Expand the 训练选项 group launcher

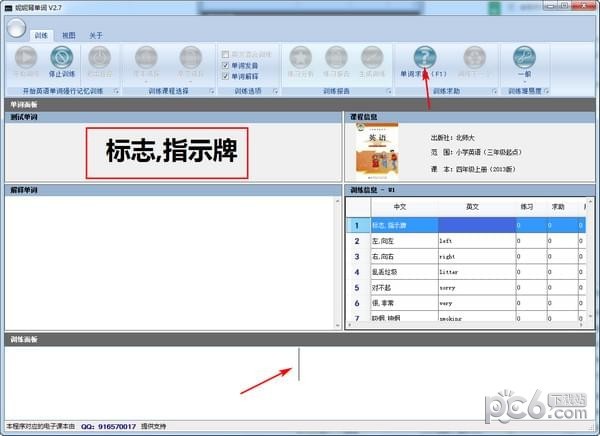click(275, 91)
